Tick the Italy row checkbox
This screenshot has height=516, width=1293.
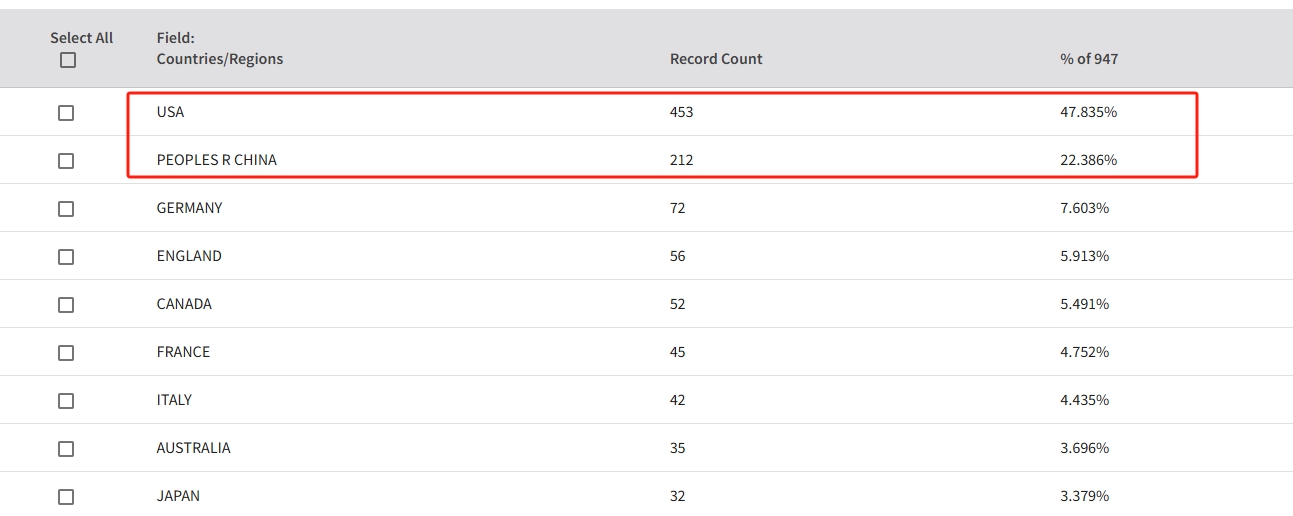point(66,401)
